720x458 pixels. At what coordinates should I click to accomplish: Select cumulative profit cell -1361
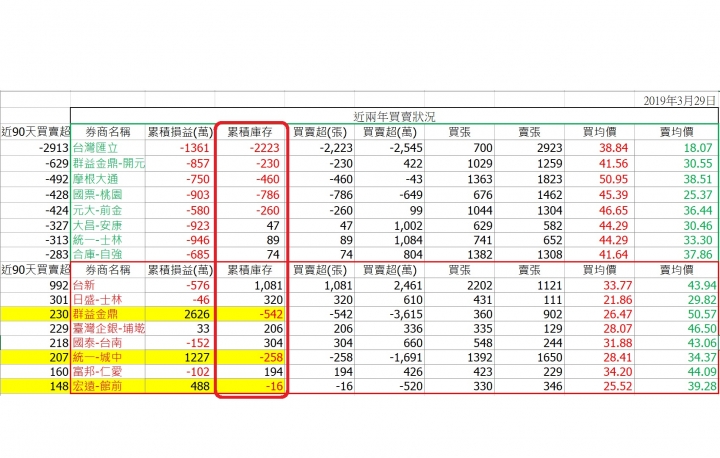pyautogui.click(x=194, y=148)
